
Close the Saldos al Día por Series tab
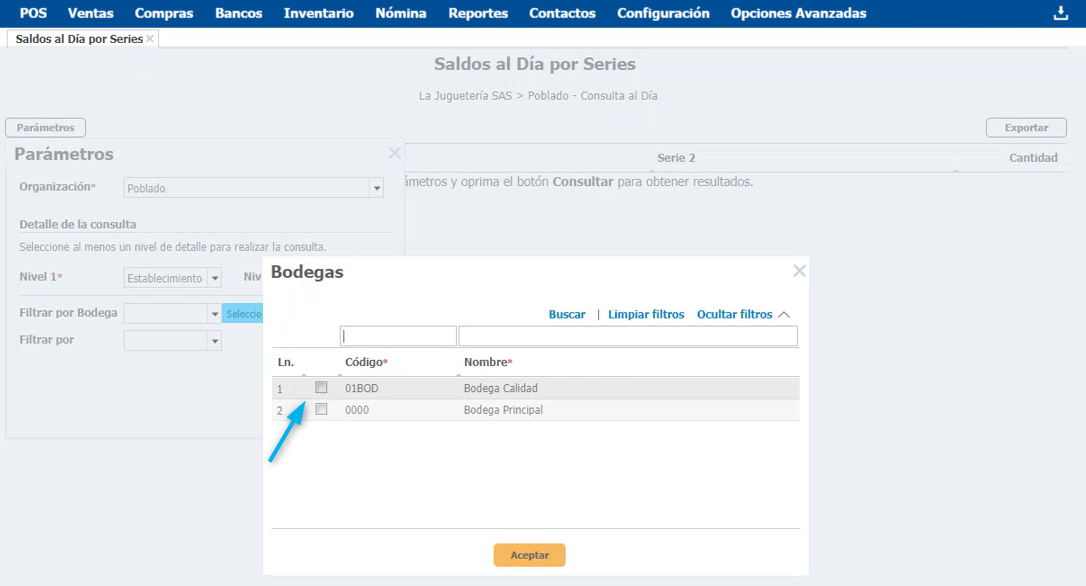click(150, 39)
